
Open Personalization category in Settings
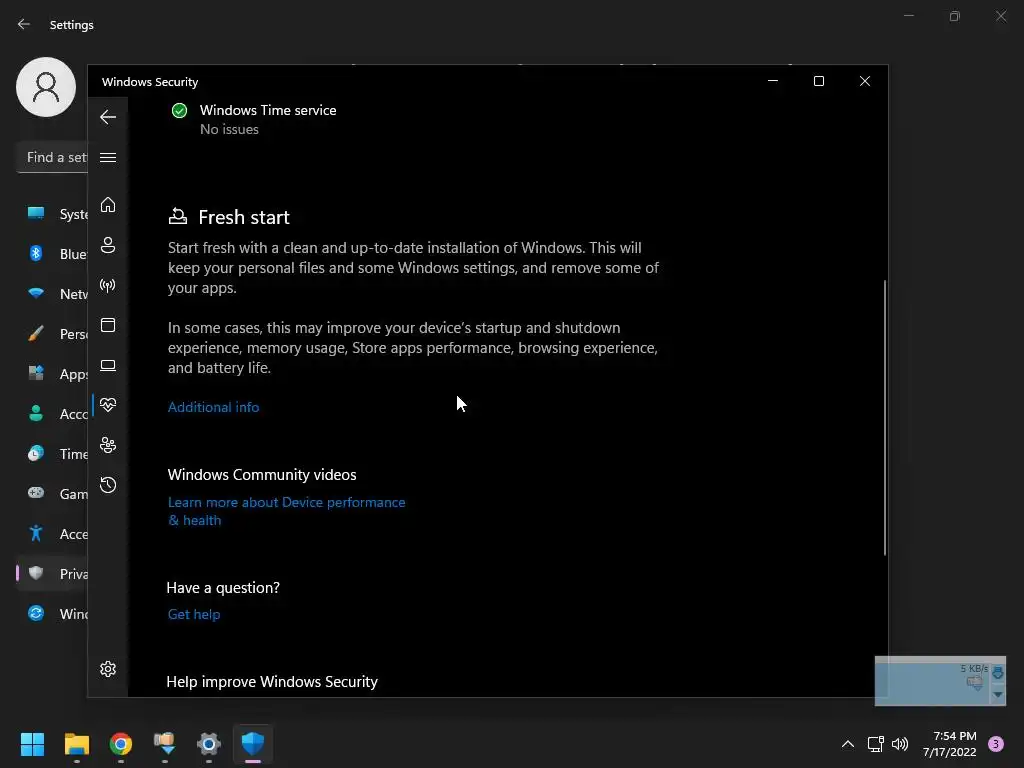(52, 334)
